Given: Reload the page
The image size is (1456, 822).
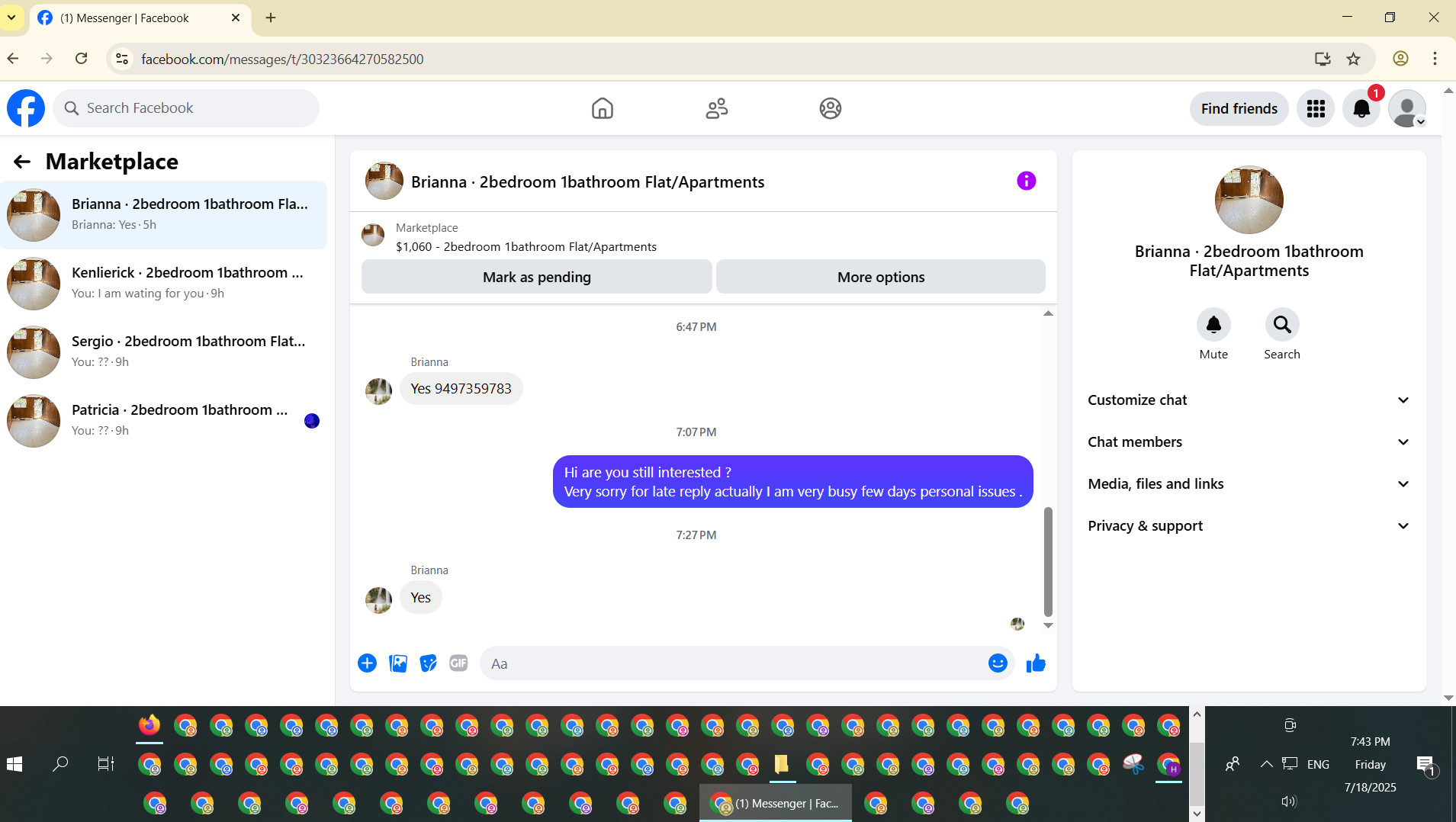Looking at the screenshot, I should pyautogui.click(x=81, y=59).
